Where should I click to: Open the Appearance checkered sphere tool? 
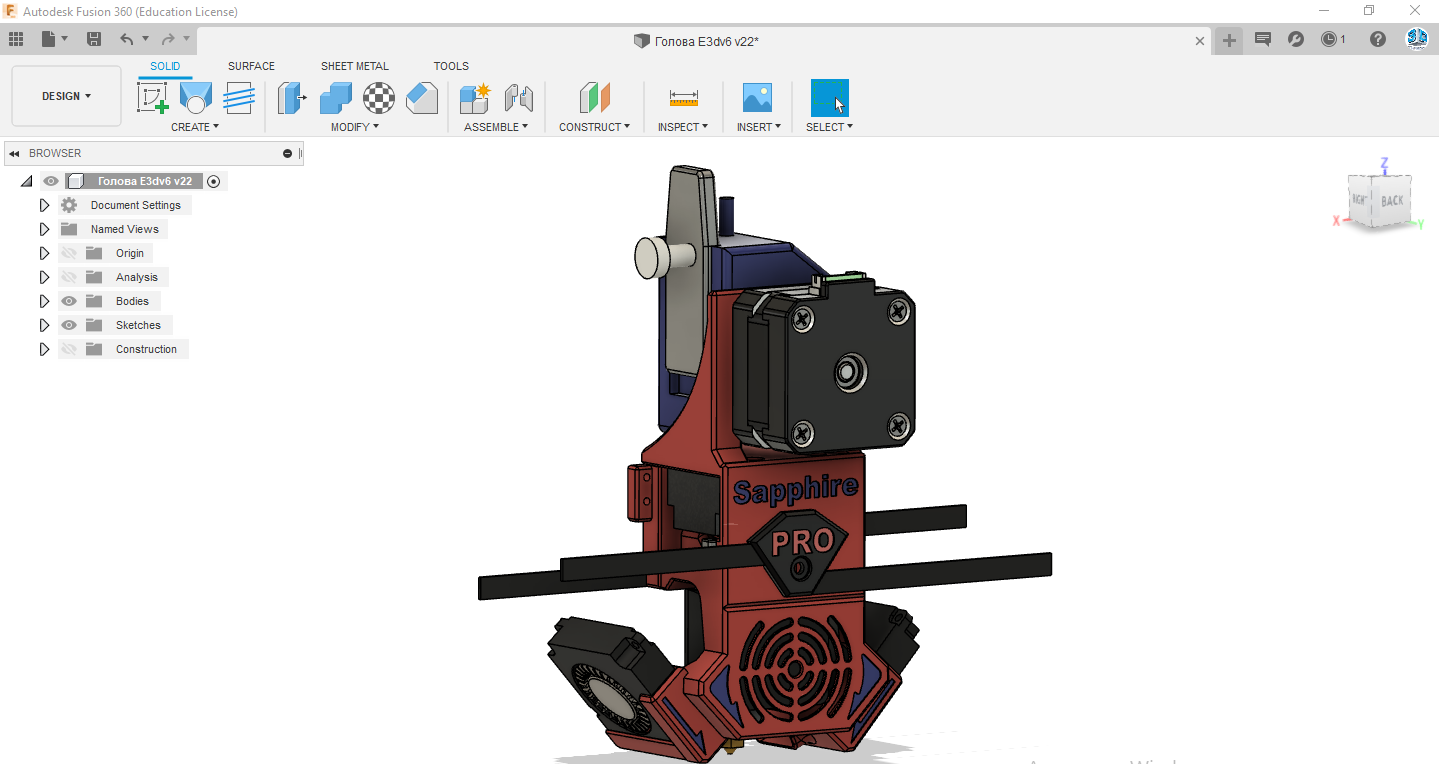click(378, 97)
